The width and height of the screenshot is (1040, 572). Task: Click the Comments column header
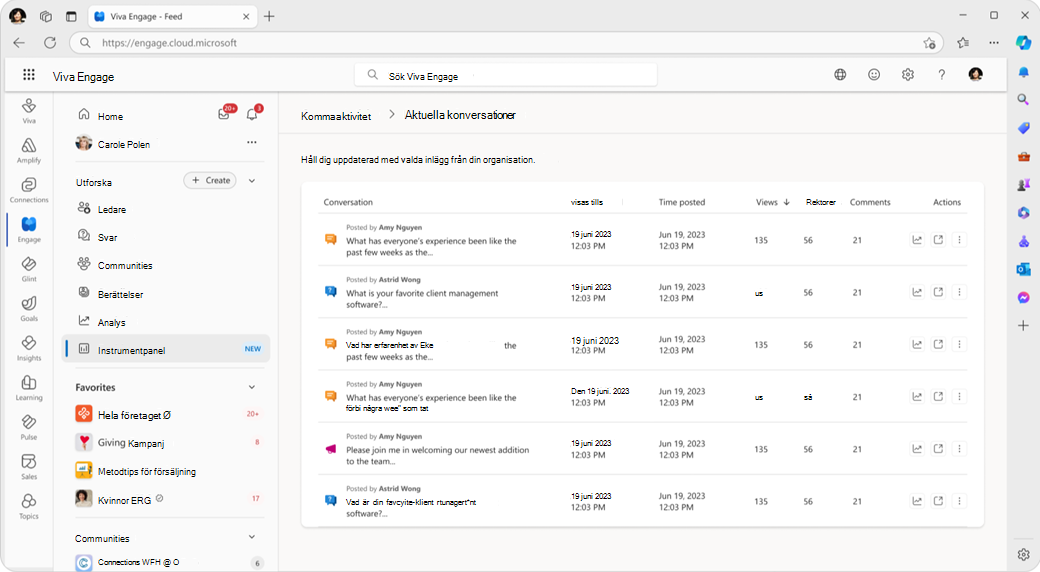coord(870,202)
